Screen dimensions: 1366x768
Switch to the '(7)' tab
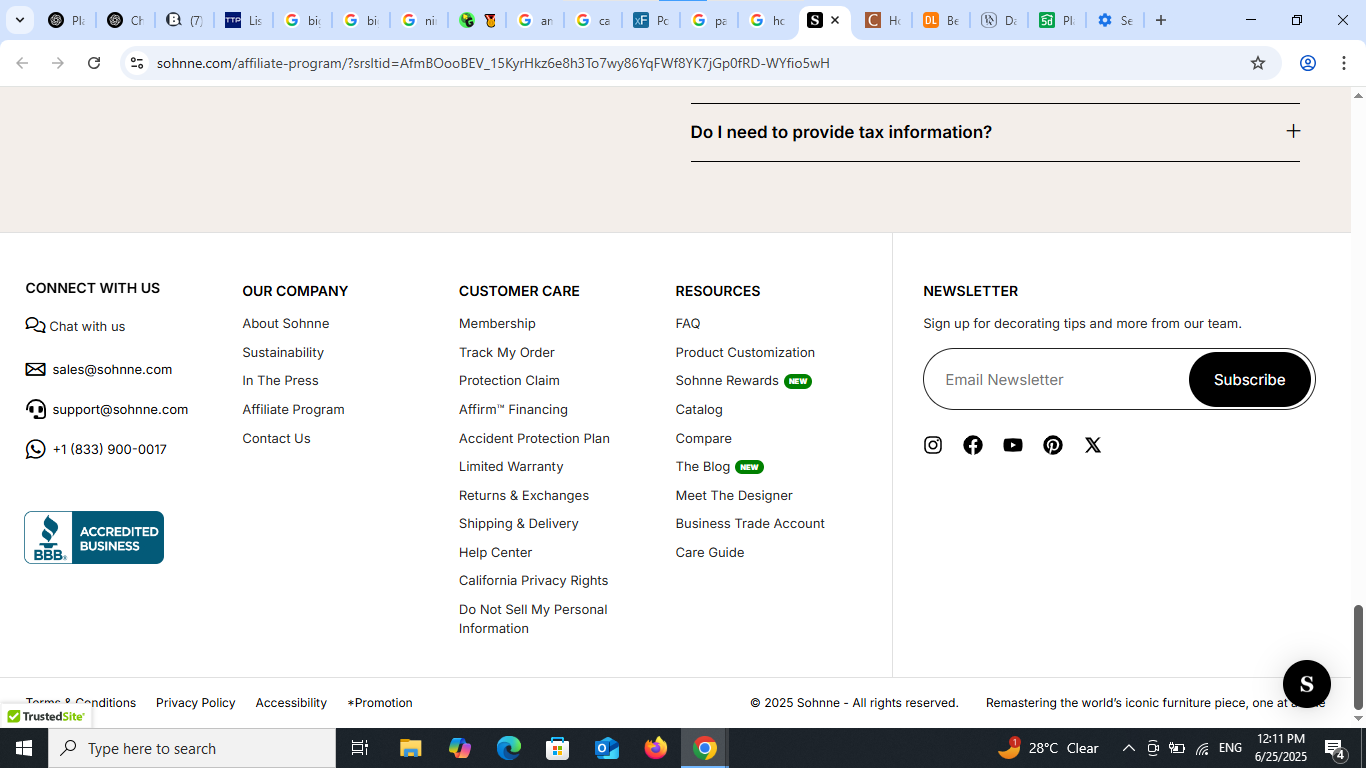tap(184, 20)
